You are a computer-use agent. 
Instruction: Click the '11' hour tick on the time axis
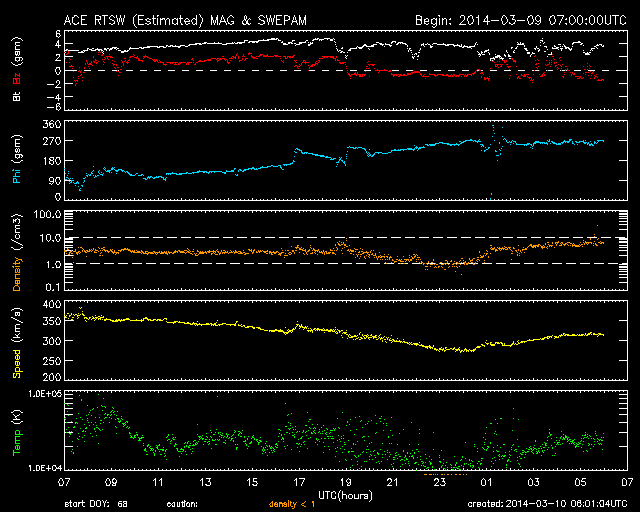pos(158,483)
